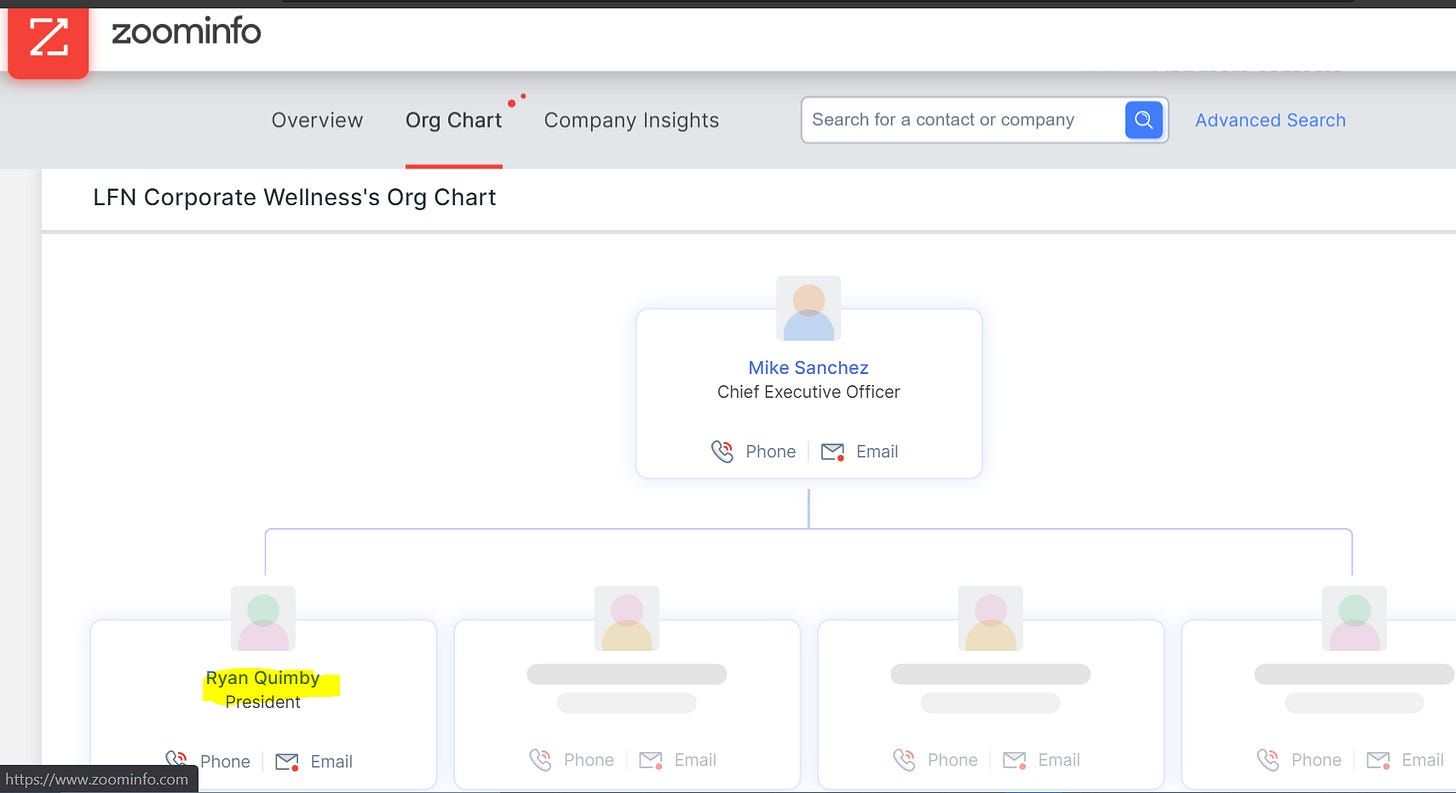
Task: Click phone icon on third hidden contact card
Action: (904, 761)
